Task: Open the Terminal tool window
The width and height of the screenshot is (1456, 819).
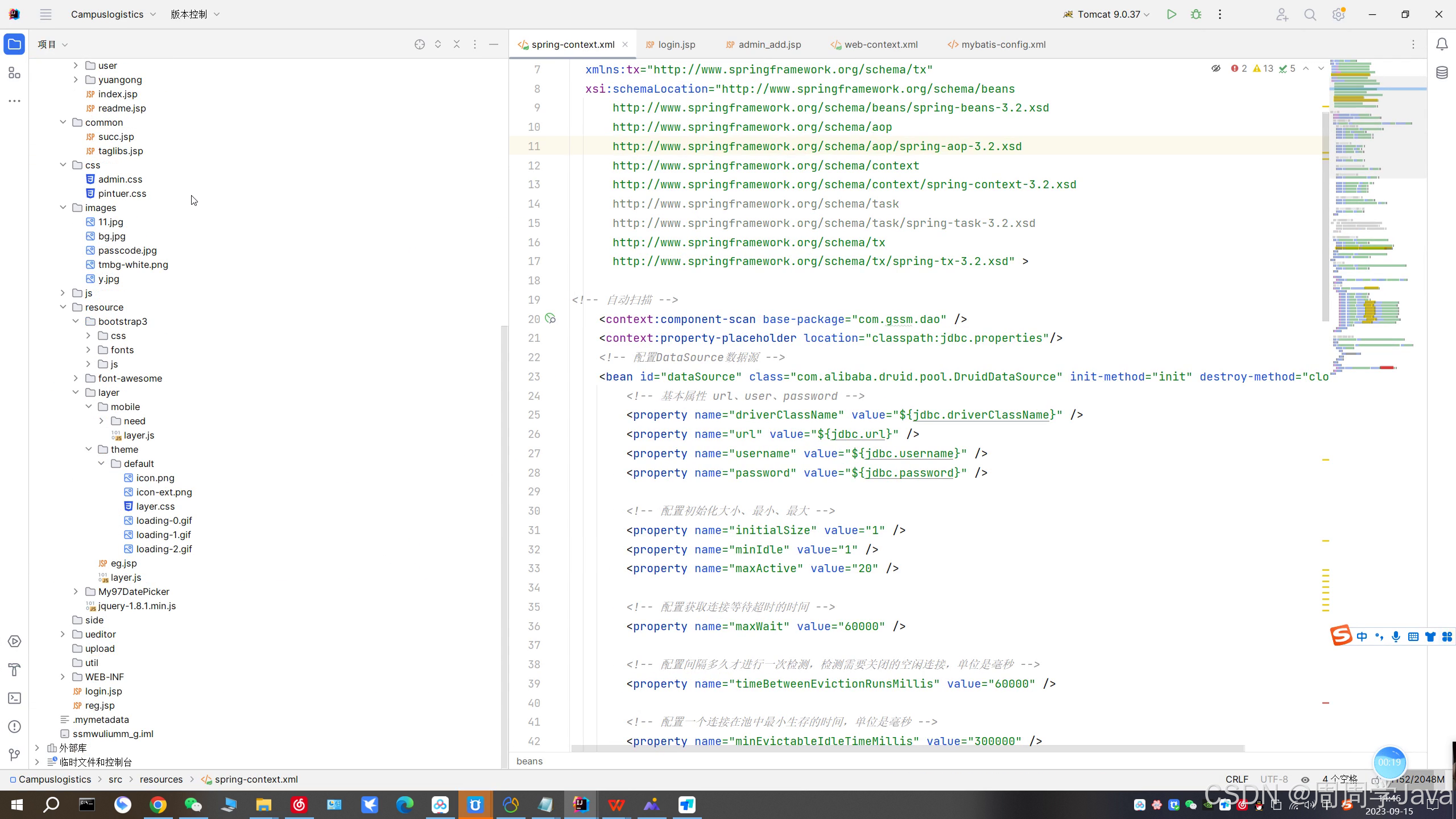Action: 15,698
